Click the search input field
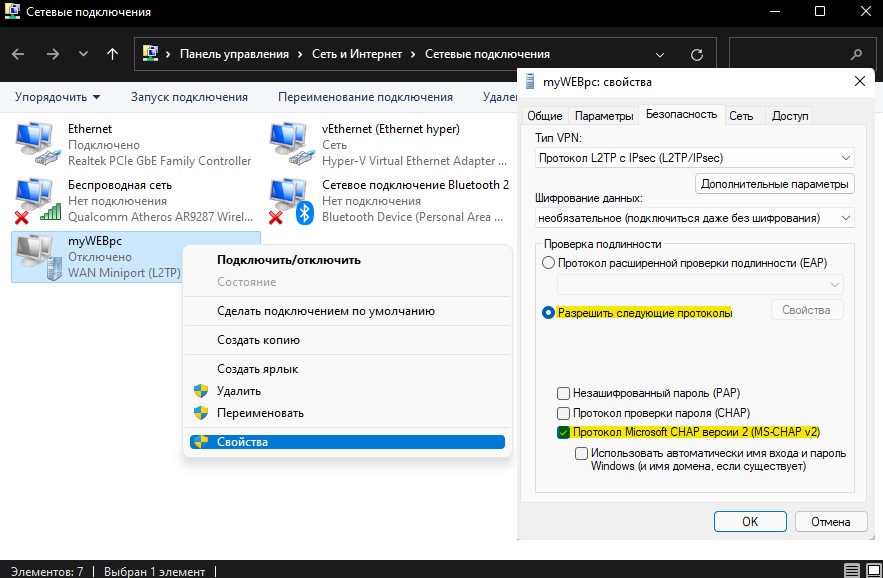Image resolution: width=883 pixels, height=578 pixels. (801, 54)
